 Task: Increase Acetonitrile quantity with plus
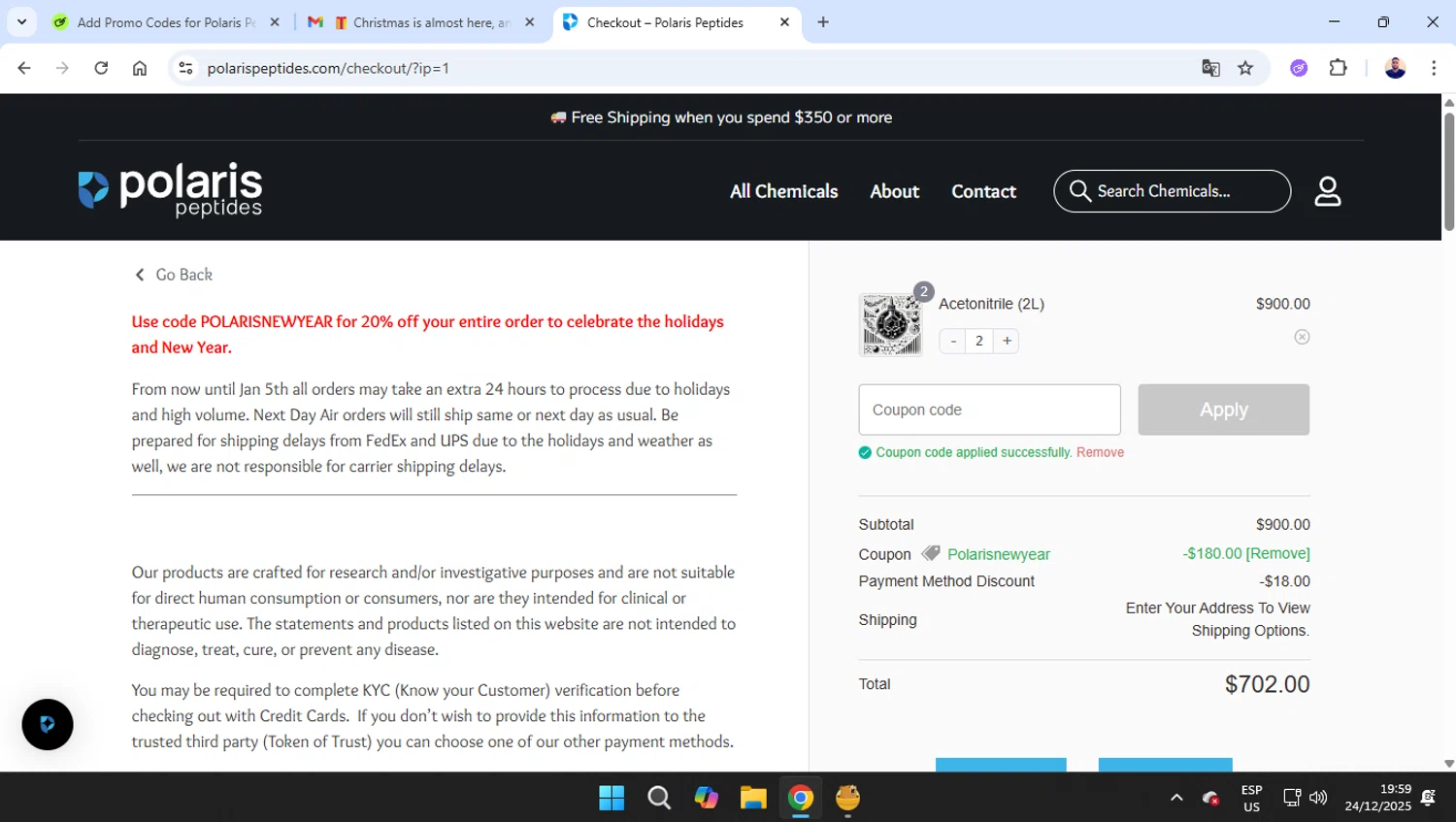(1007, 341)
